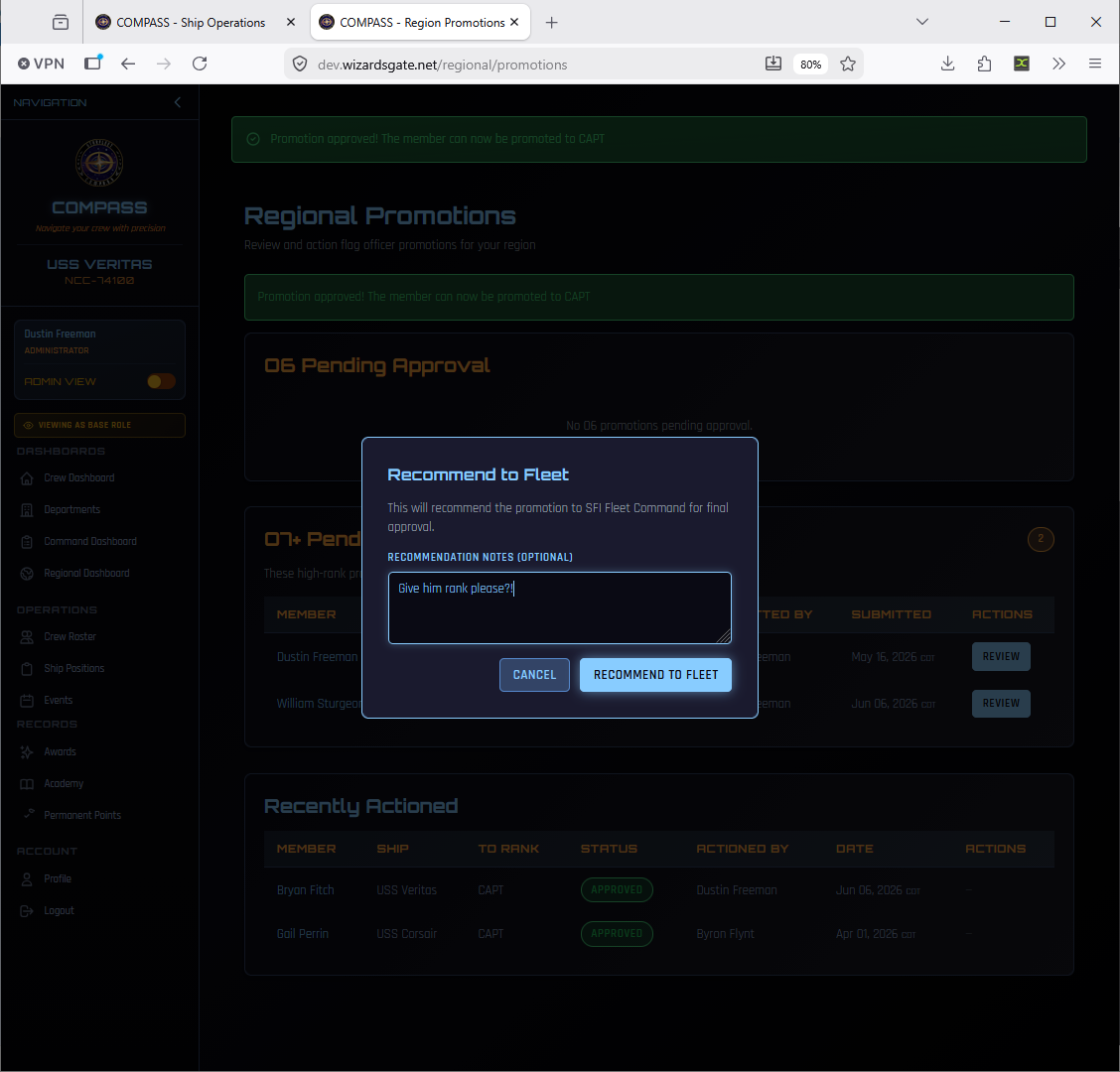Click the Ship Positions icon

coord(27,669)
